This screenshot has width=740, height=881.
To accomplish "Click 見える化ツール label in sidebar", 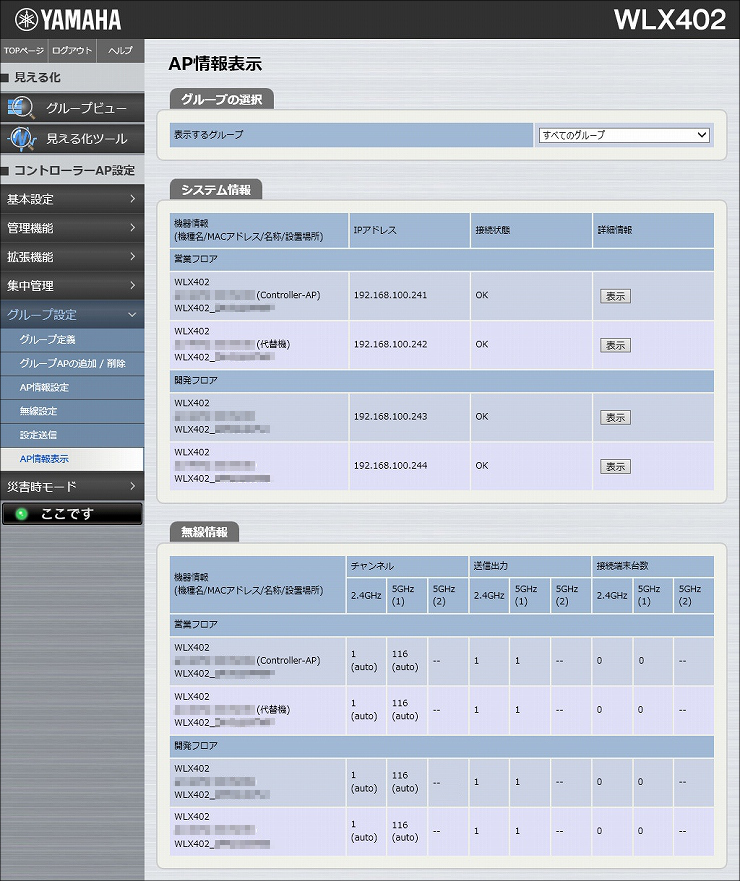I will 87,139.
